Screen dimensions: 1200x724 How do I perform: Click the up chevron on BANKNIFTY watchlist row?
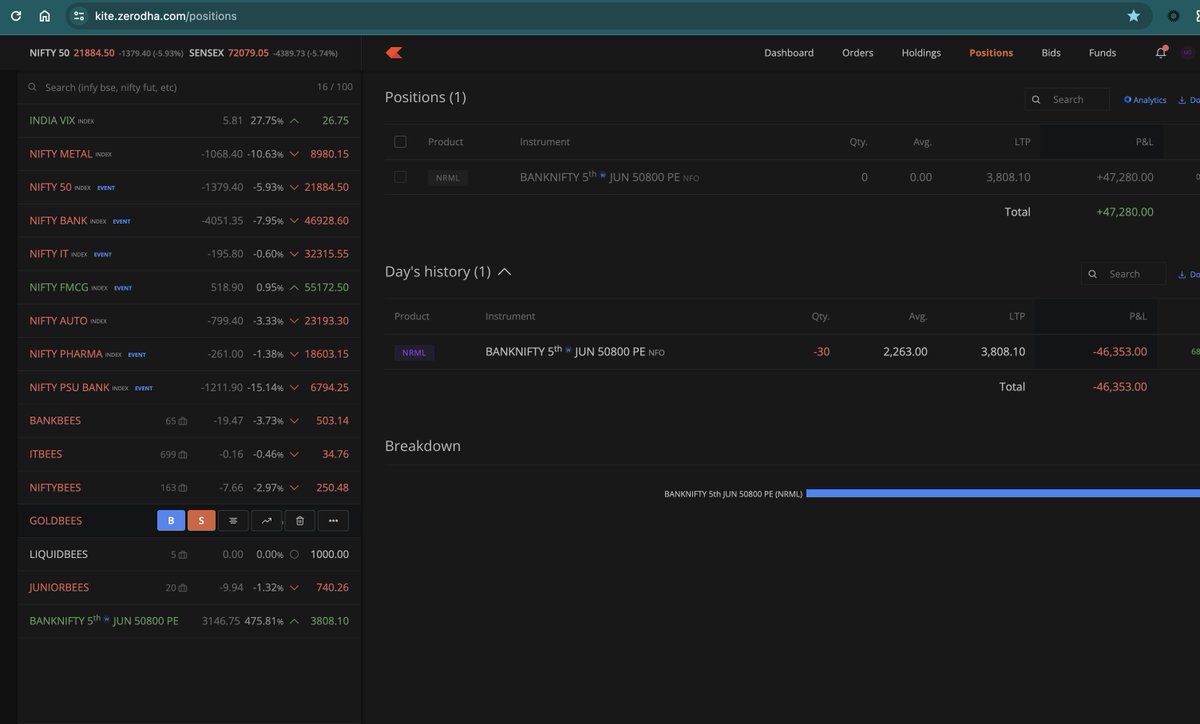click(x=294, y=621)
